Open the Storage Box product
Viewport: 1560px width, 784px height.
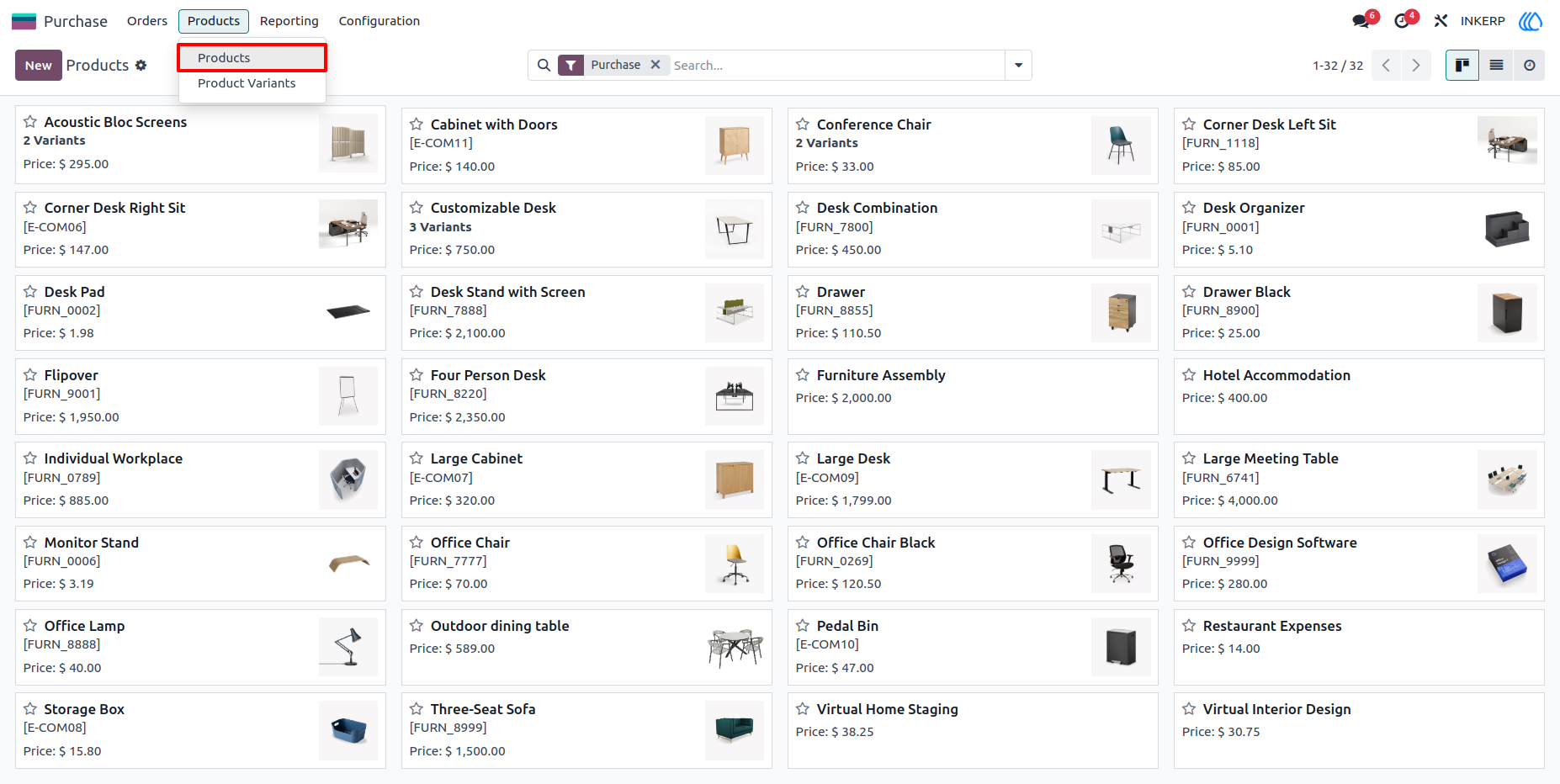coord(200,730)
